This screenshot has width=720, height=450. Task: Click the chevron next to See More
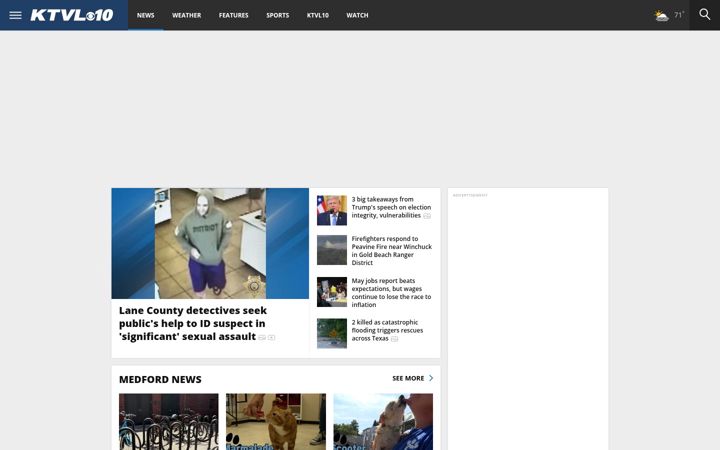pyautogui.click(x=431, y=378)
